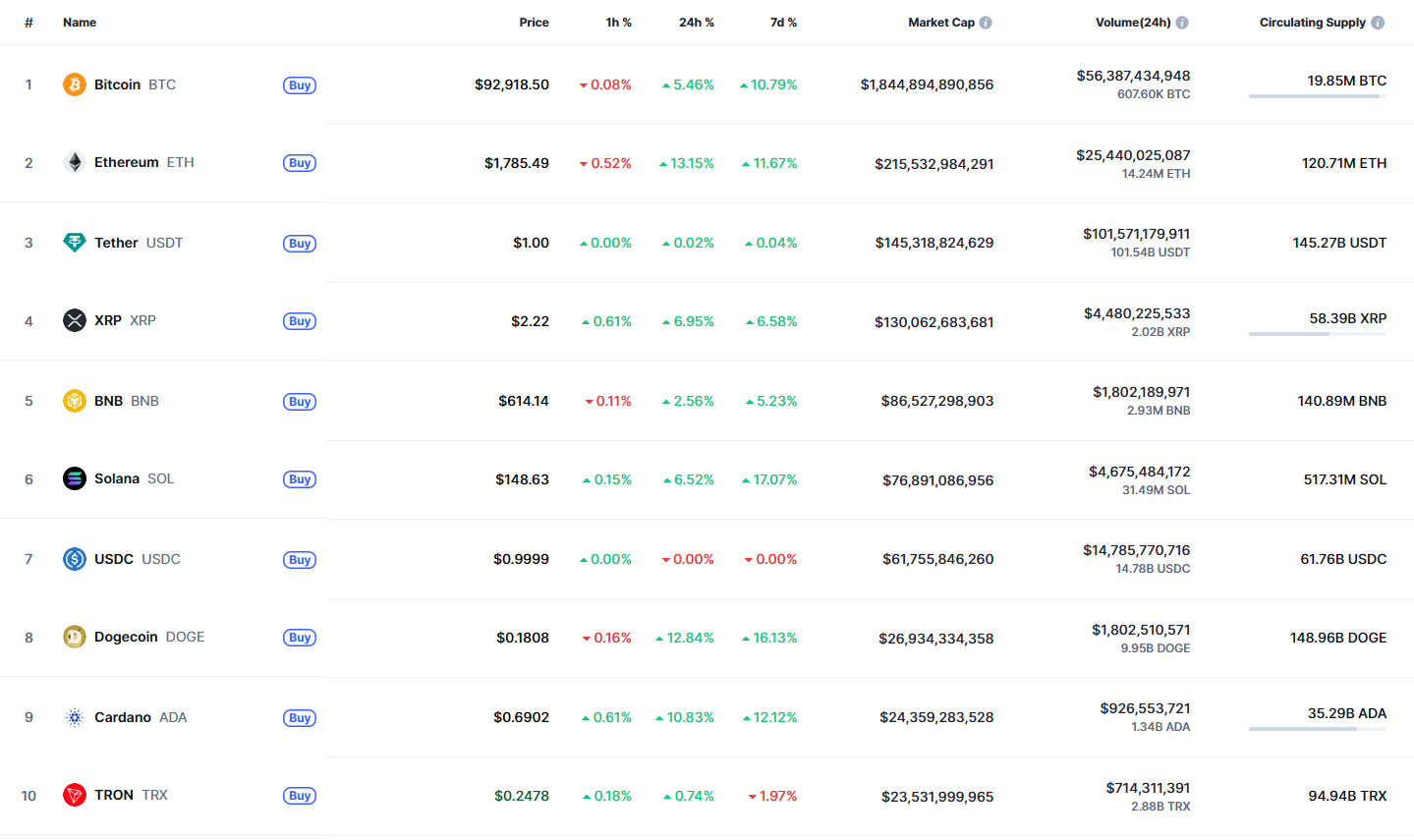Click the Buy button for TRON

tap(300, 796)
